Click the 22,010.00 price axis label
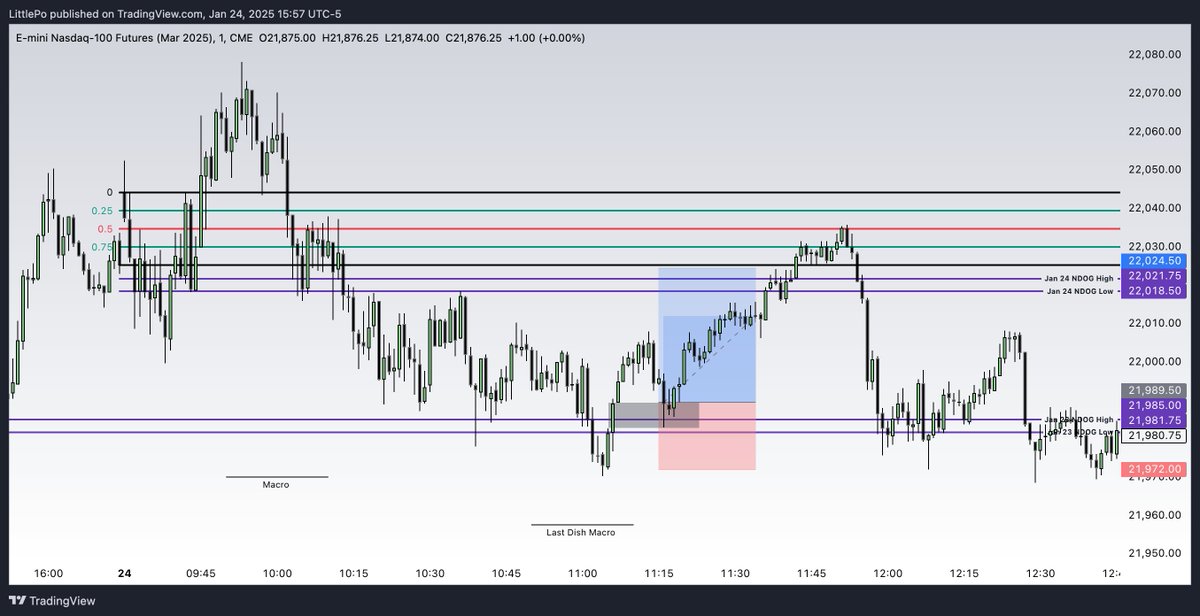The width and height of the screenshot is (1200, 616). (1156, 323)
